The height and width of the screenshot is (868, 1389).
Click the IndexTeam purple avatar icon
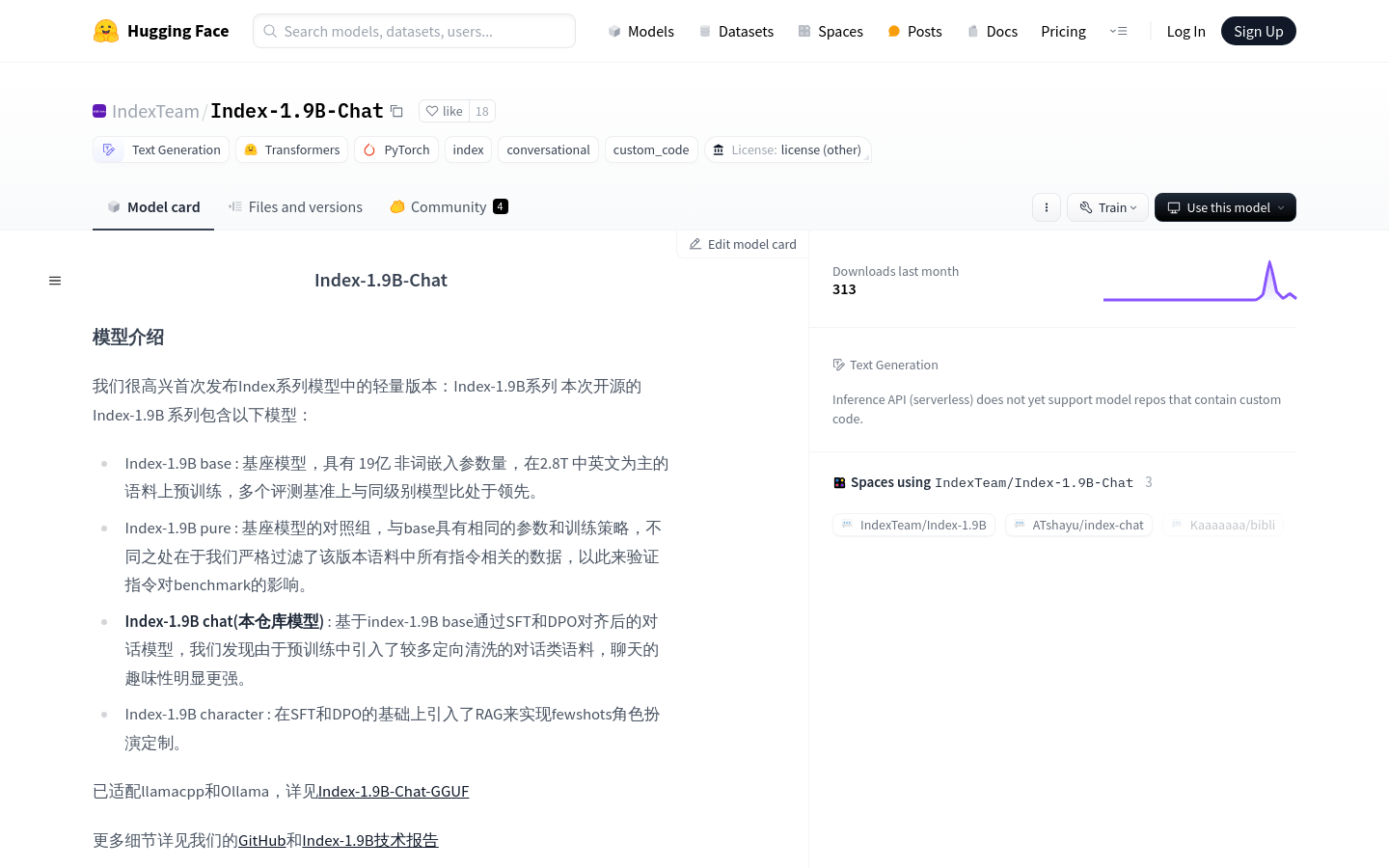click(99, 111)
